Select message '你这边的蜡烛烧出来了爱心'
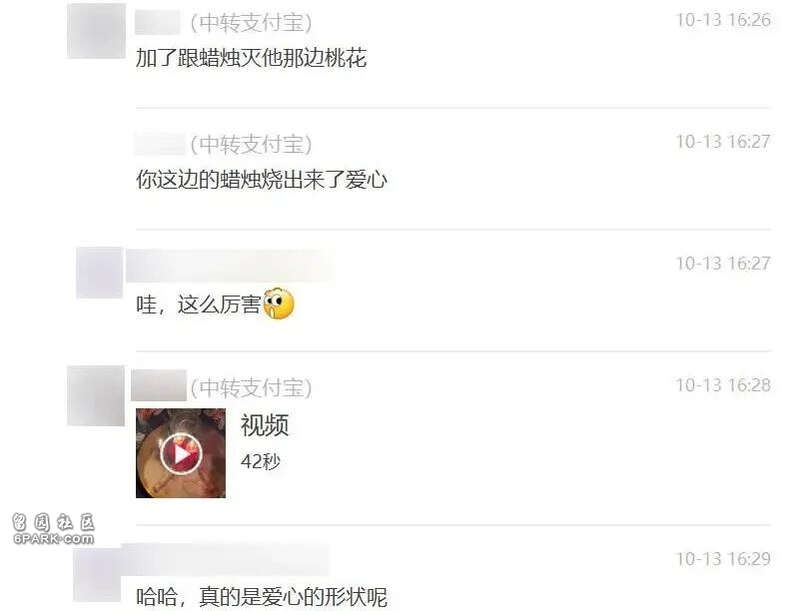 pos(261,180)
